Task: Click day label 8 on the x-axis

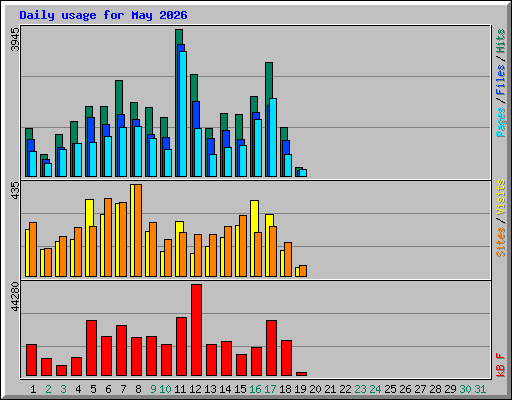Action: pyautogui.click(x=138, y=389)
